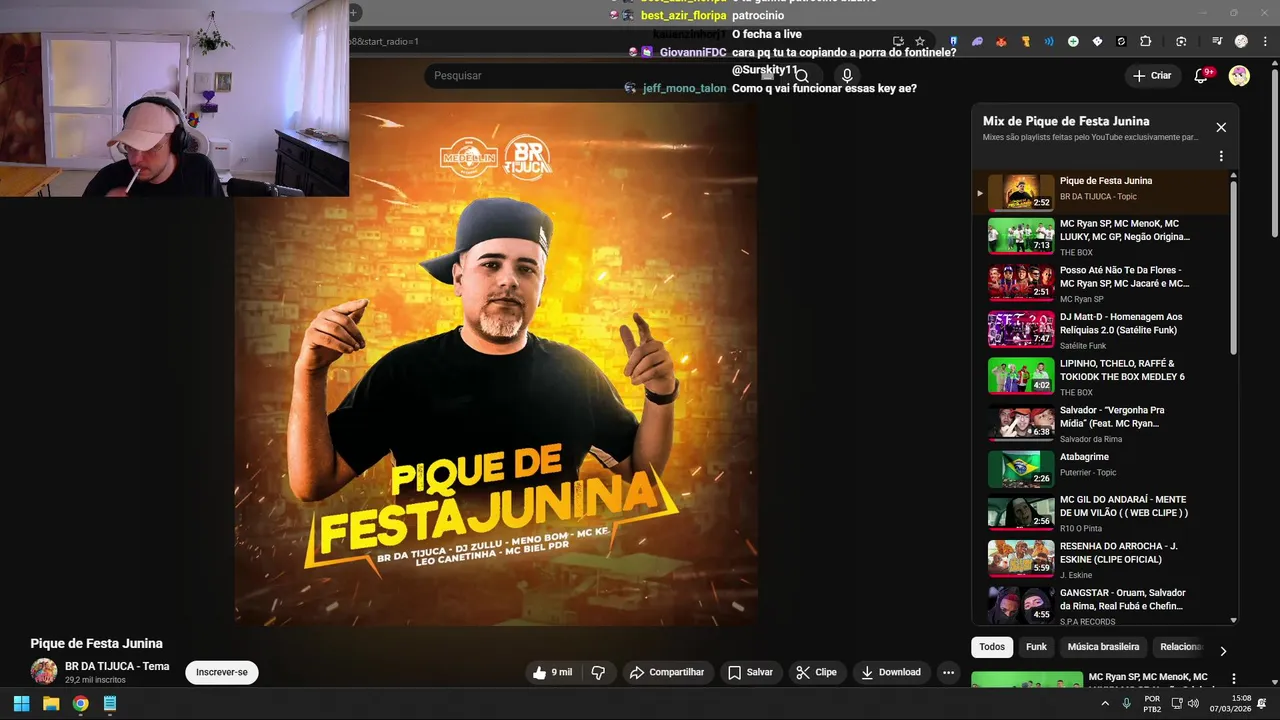
Task: Show hidden system tray icons chevron
Action: [1105, 703]
